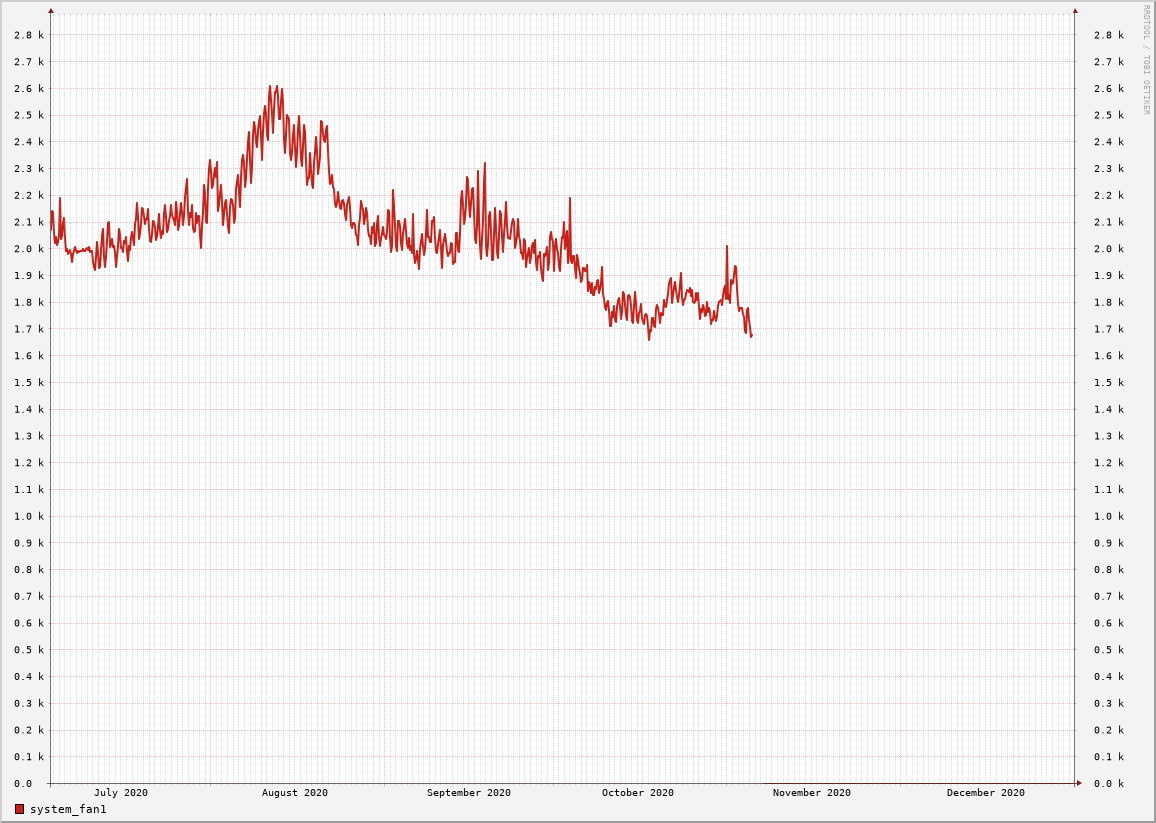Click the 1.0 k label on left axis
This screenshot has height=823, width=1156.
click(x=29, y=516)
